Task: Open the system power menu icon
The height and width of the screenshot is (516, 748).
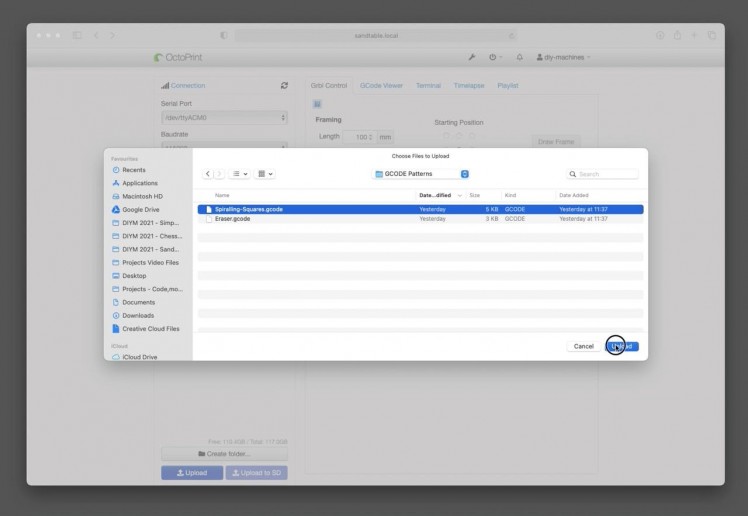Action: point(495,57)
